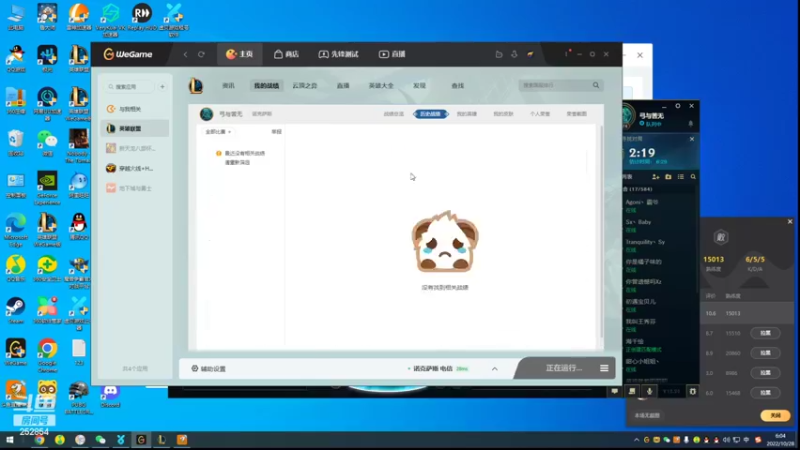800x450 pixels.
Task: Add an app with the plus button
Action: pos(162,87)
